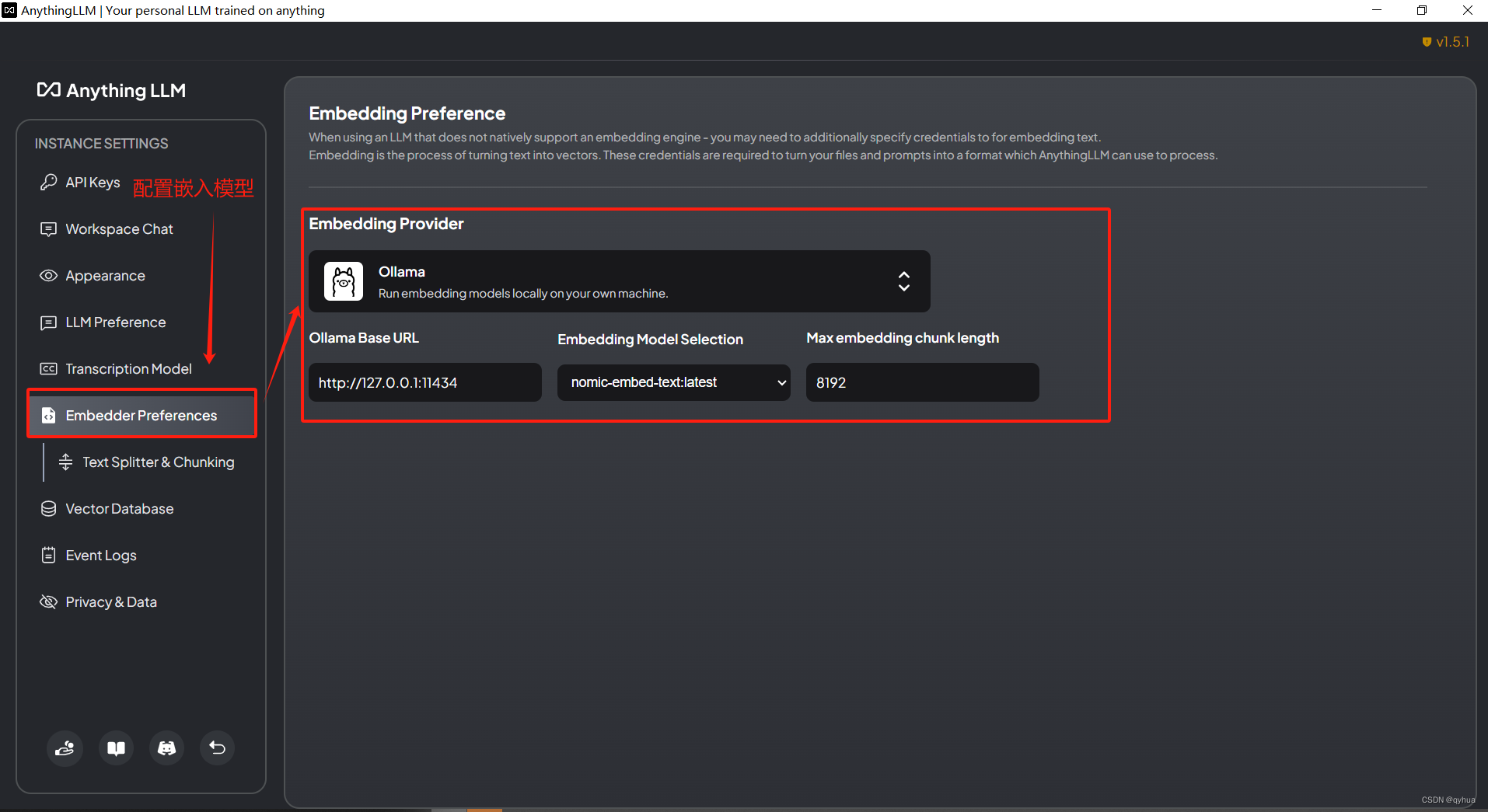1488x812 pixels.
Task: Click the Embedding Provider label
Action: (386, 224)
